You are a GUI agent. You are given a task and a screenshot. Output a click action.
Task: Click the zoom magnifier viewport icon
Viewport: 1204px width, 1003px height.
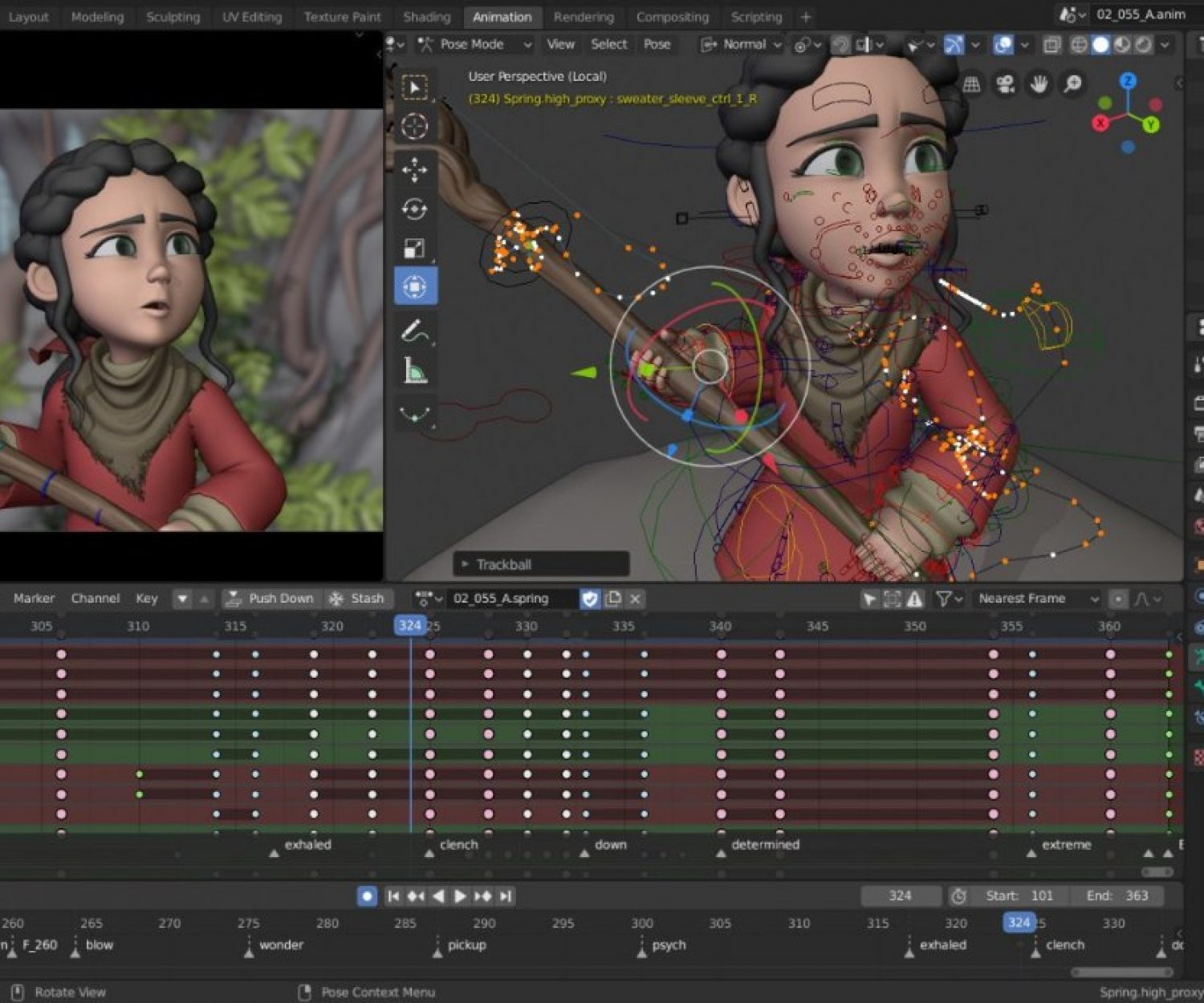point(1072,84)
